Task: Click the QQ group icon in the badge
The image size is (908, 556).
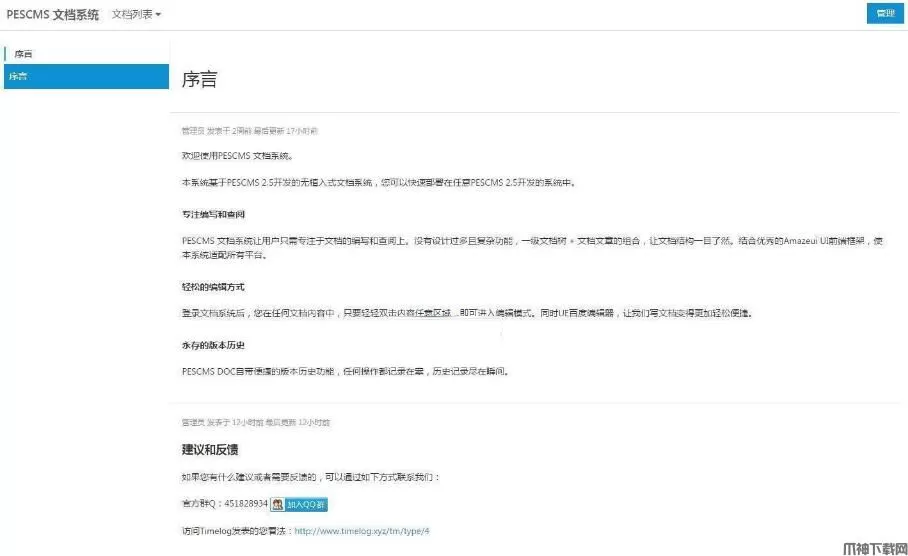Action: pyautogui.click(x=278, y=504)
